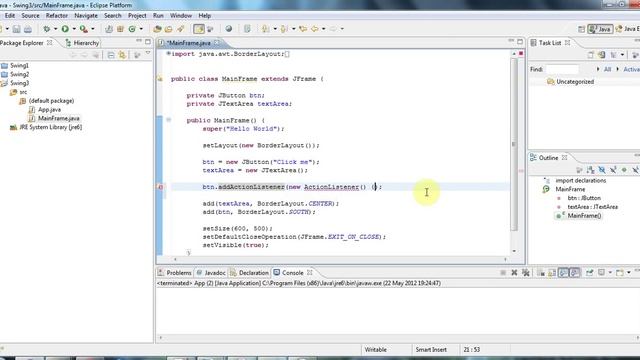Open the External Tools dropdown arrow
Viewport: 640px width, 360px height.
93,29
